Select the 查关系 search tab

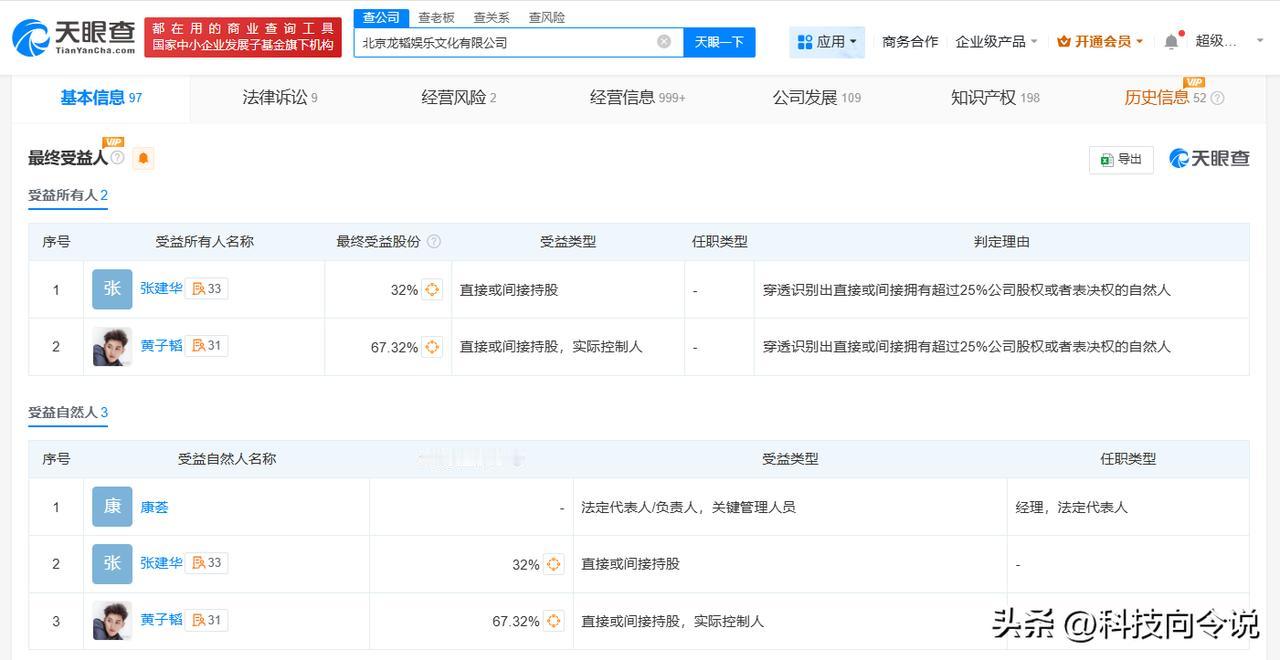(x=491, y=17)
